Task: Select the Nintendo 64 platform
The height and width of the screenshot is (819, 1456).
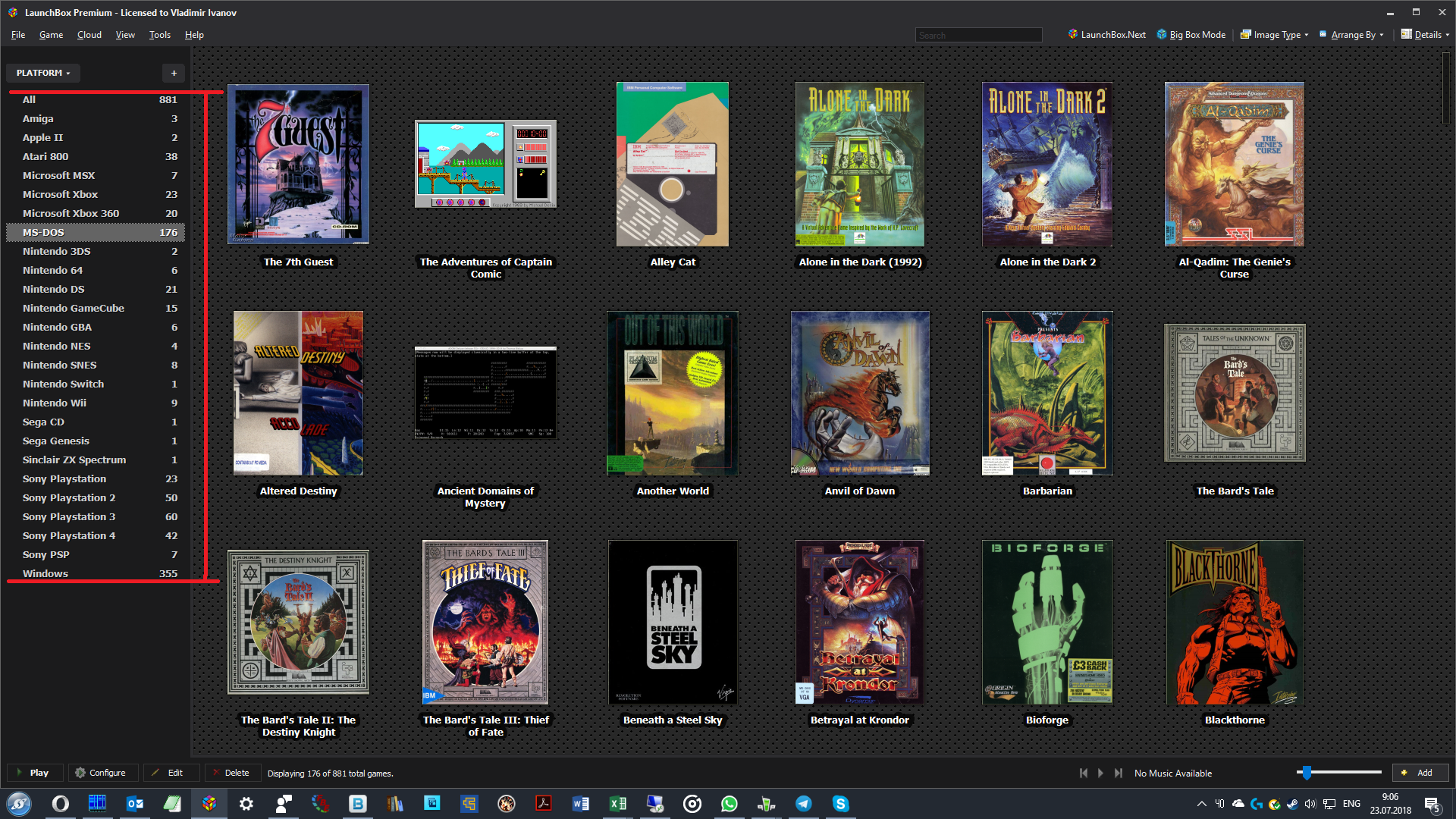Action: tap(96, 270)
